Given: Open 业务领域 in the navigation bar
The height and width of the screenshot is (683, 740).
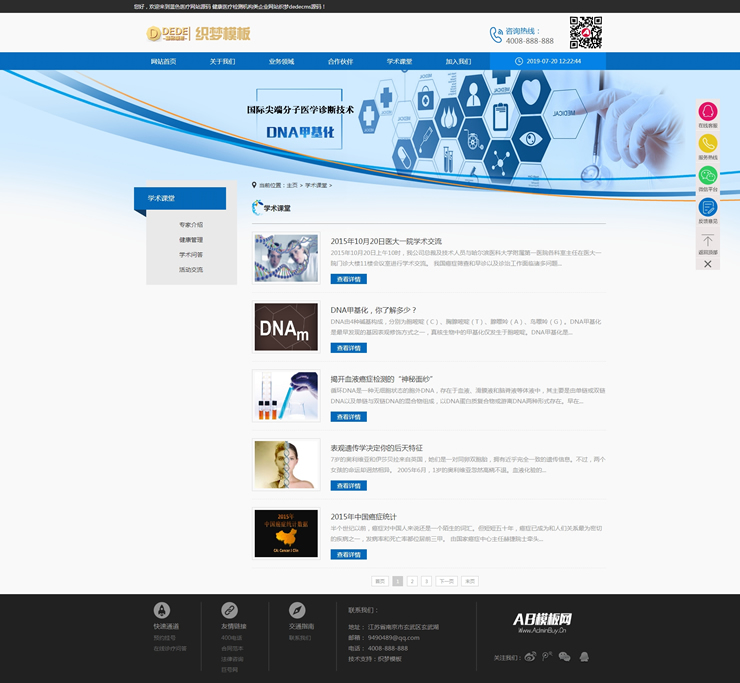Looking at the screenshot, I should coord(281,61).
